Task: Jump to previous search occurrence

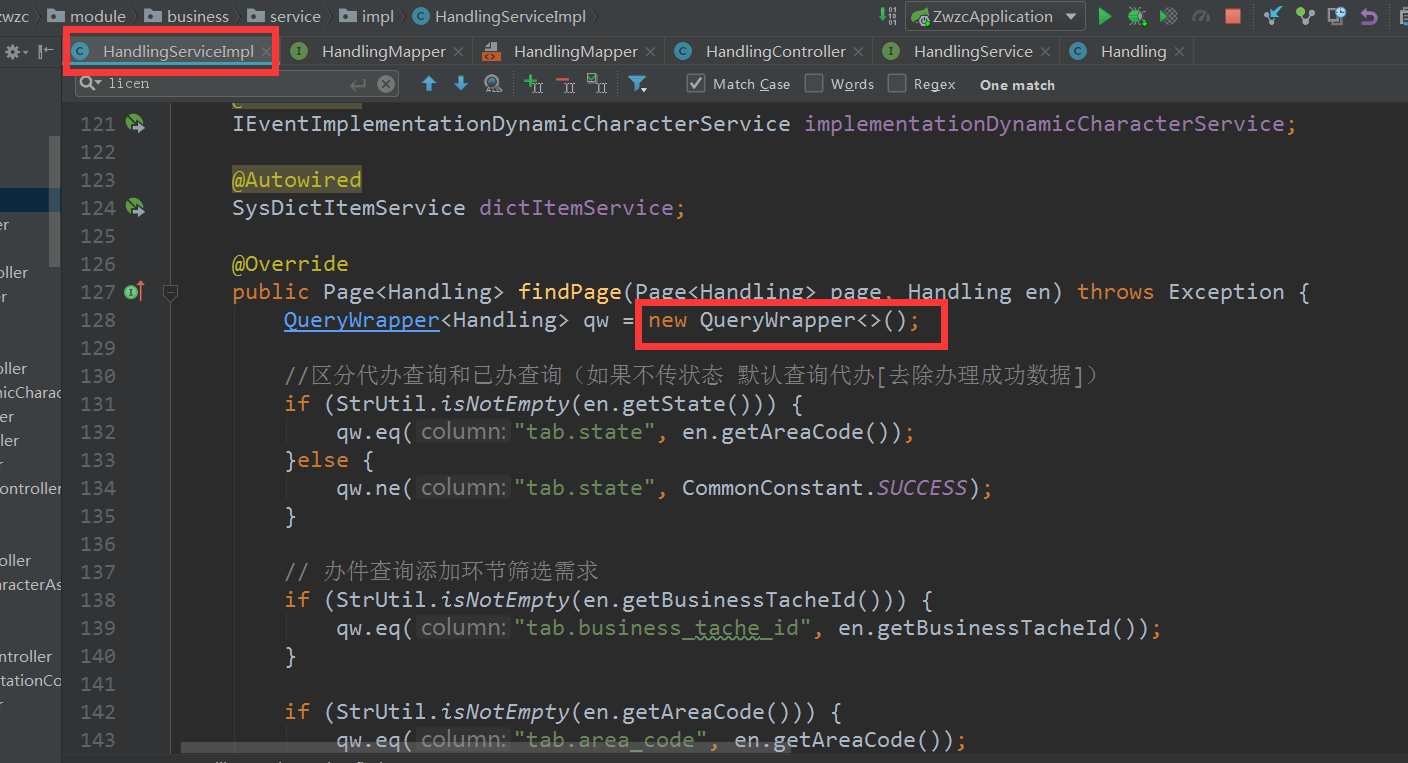Action: tap(429, 84)
